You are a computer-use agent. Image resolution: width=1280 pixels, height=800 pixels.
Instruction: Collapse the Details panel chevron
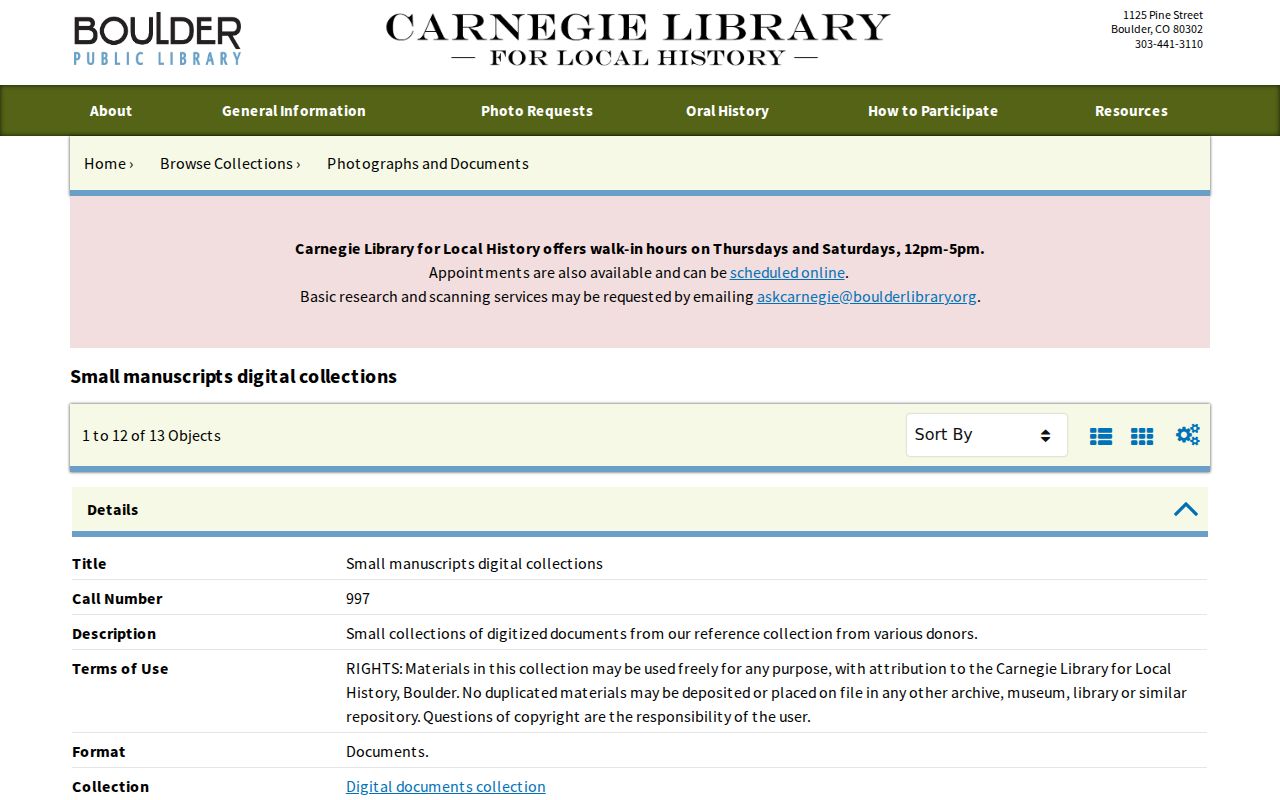point(1185,509)
